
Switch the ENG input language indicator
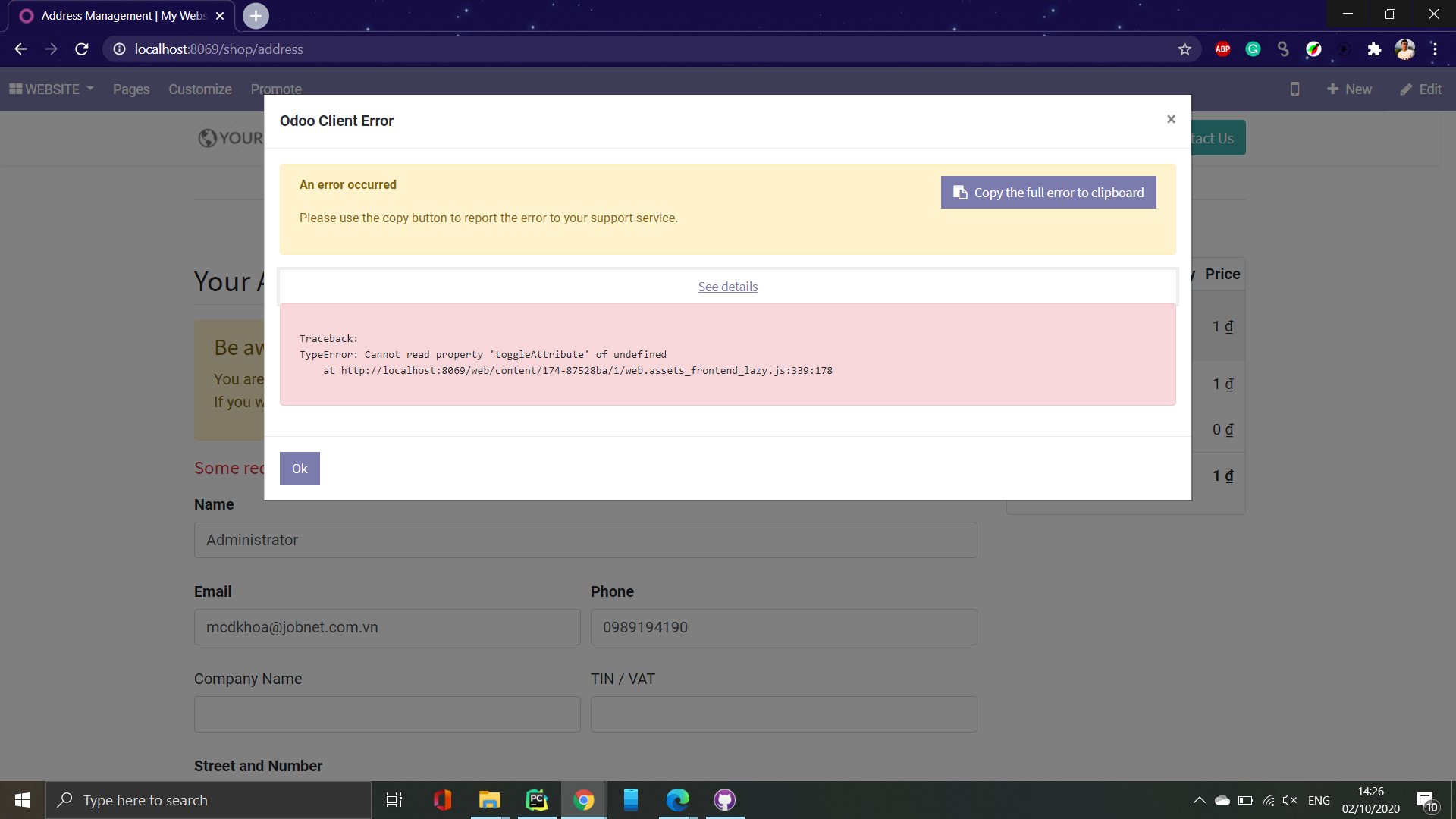click(x=1319, y=800)
